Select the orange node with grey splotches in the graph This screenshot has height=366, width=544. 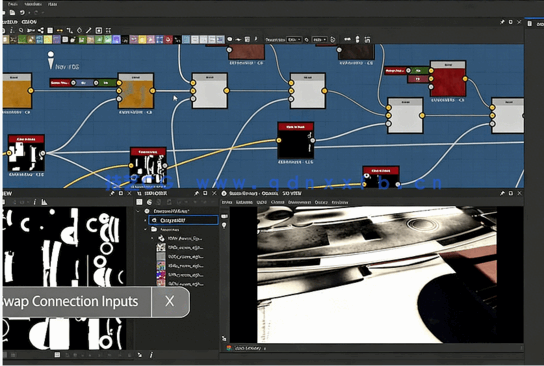pyautogui.click(x=136, y=91)
